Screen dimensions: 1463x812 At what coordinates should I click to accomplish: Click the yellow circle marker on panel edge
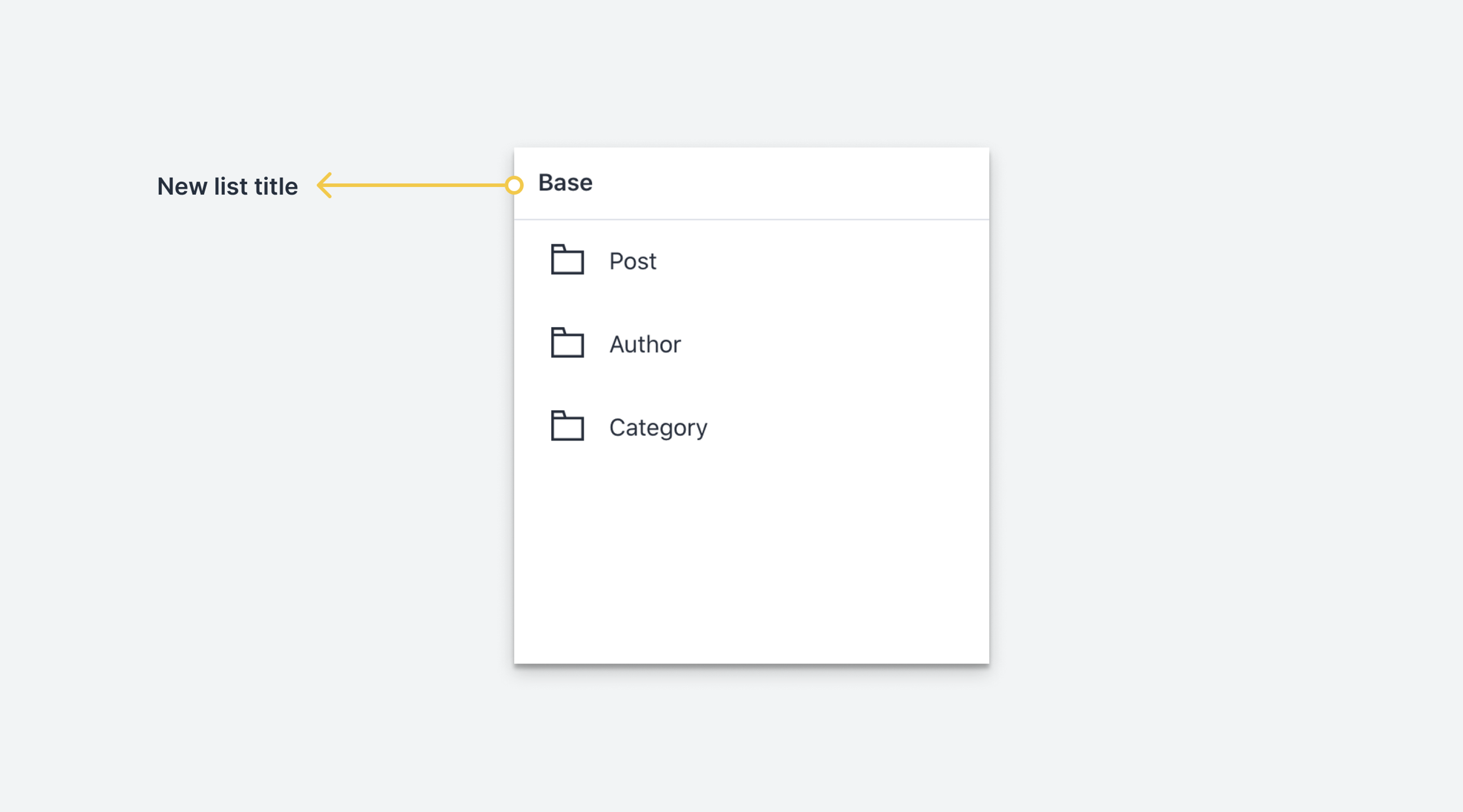coord(514,185)
